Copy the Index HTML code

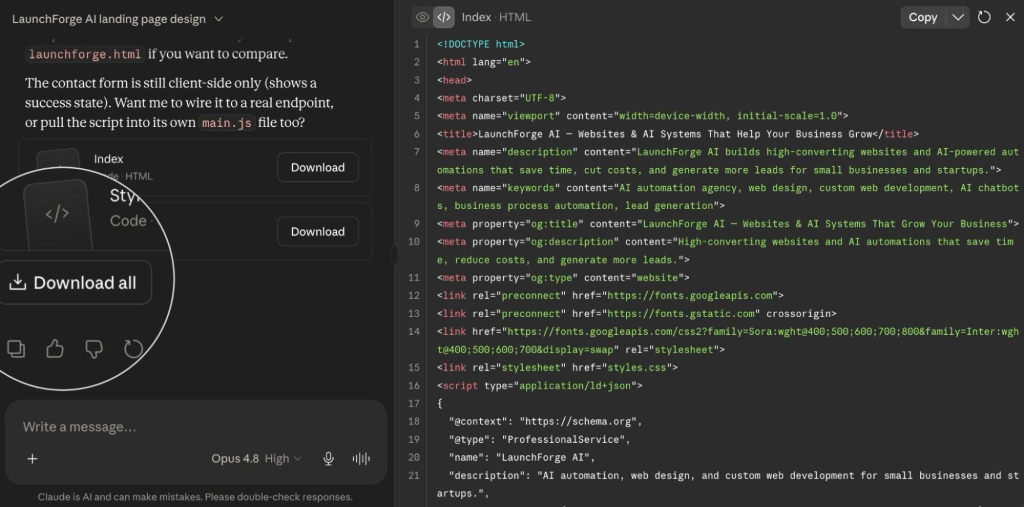coord(923,18)
